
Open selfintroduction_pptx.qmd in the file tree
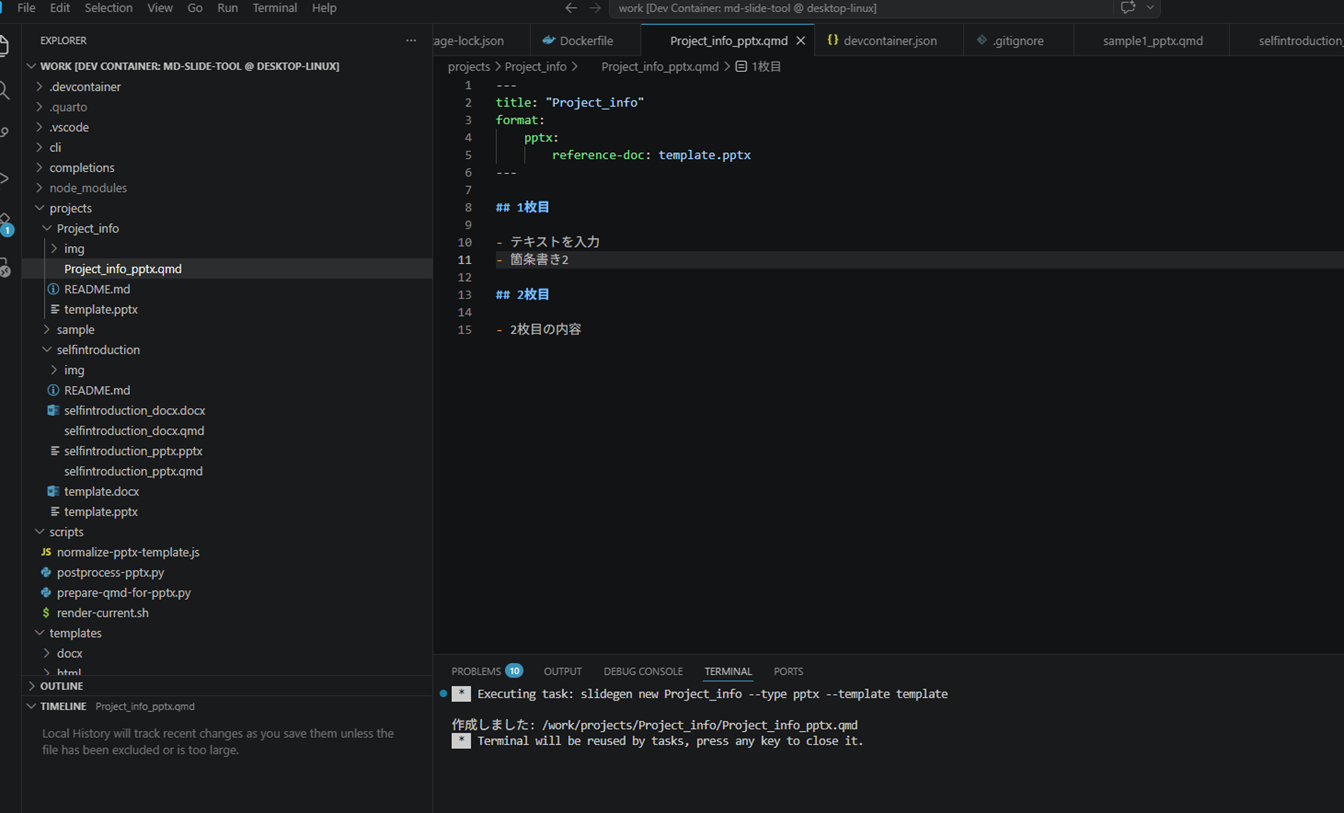pyautogui.click(x=133, y=471)
